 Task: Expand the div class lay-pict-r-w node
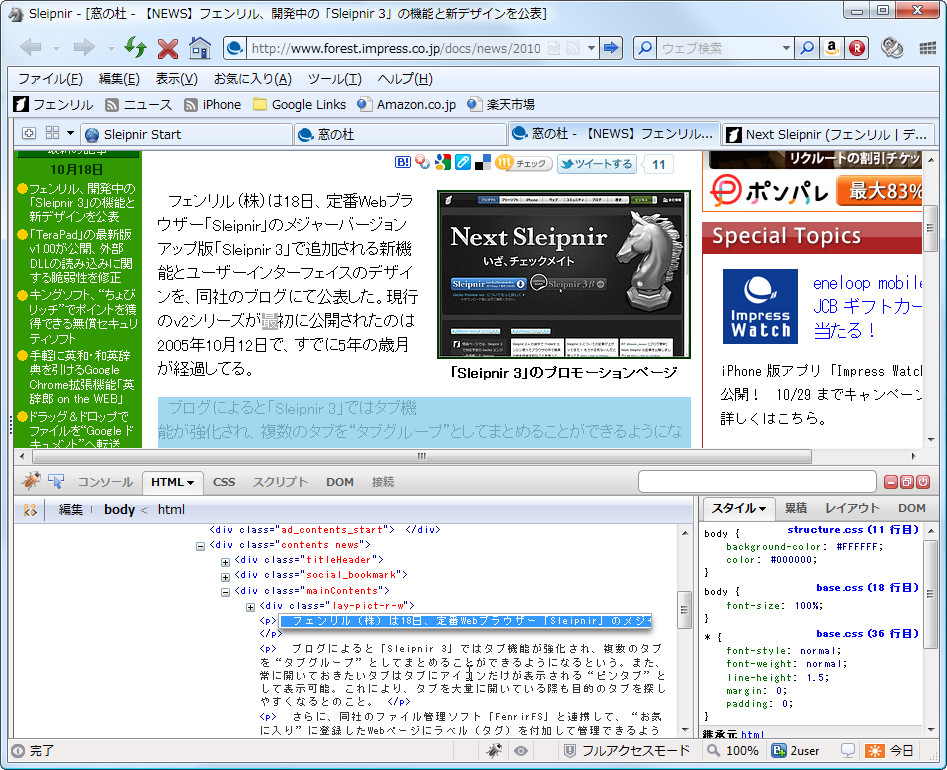251,607
